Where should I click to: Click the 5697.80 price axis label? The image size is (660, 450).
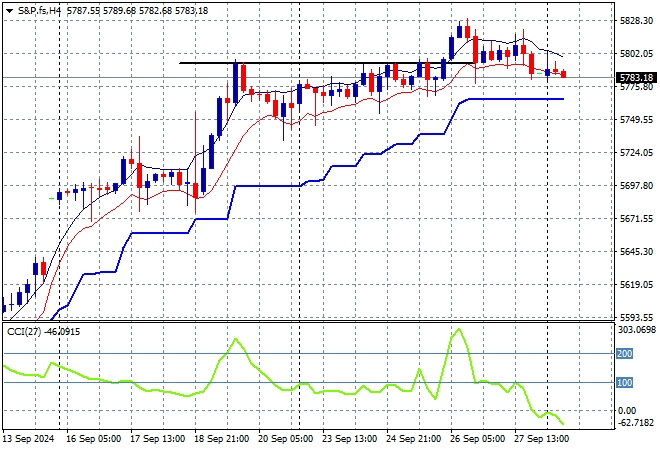pyautogui.click(x=636, y=186)
